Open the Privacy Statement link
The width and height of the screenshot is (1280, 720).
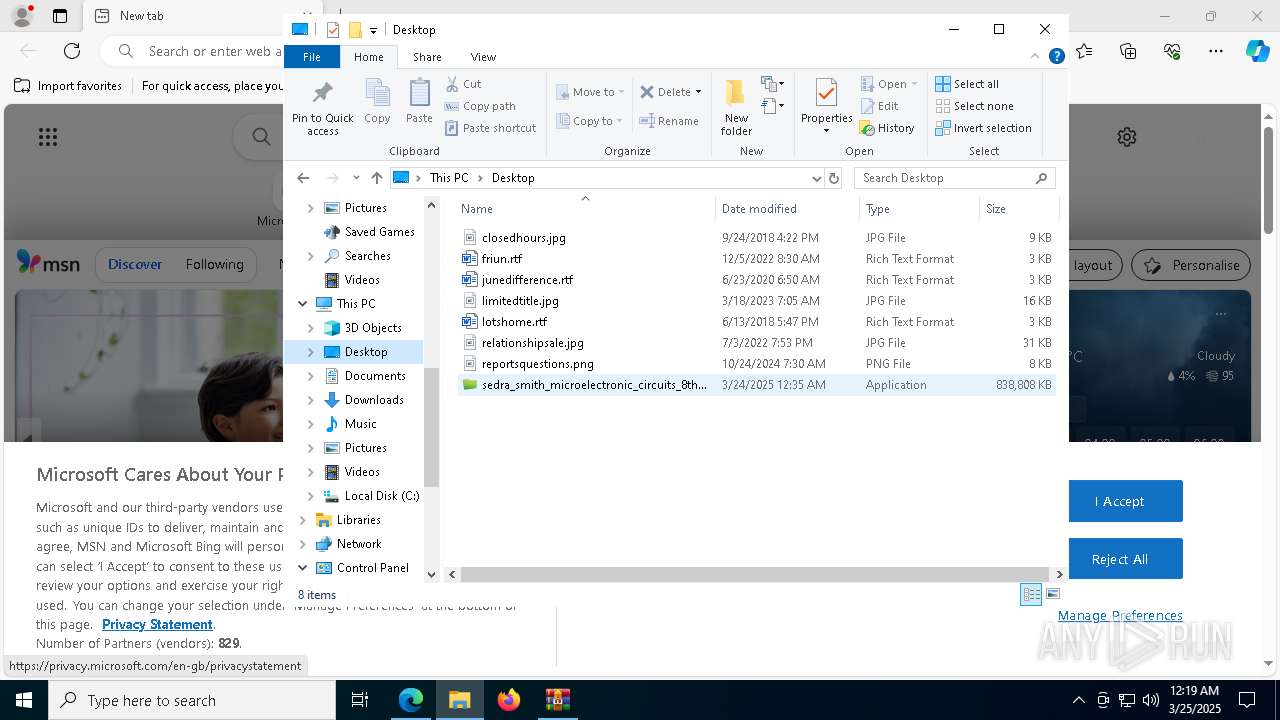[x=157, y=624]
